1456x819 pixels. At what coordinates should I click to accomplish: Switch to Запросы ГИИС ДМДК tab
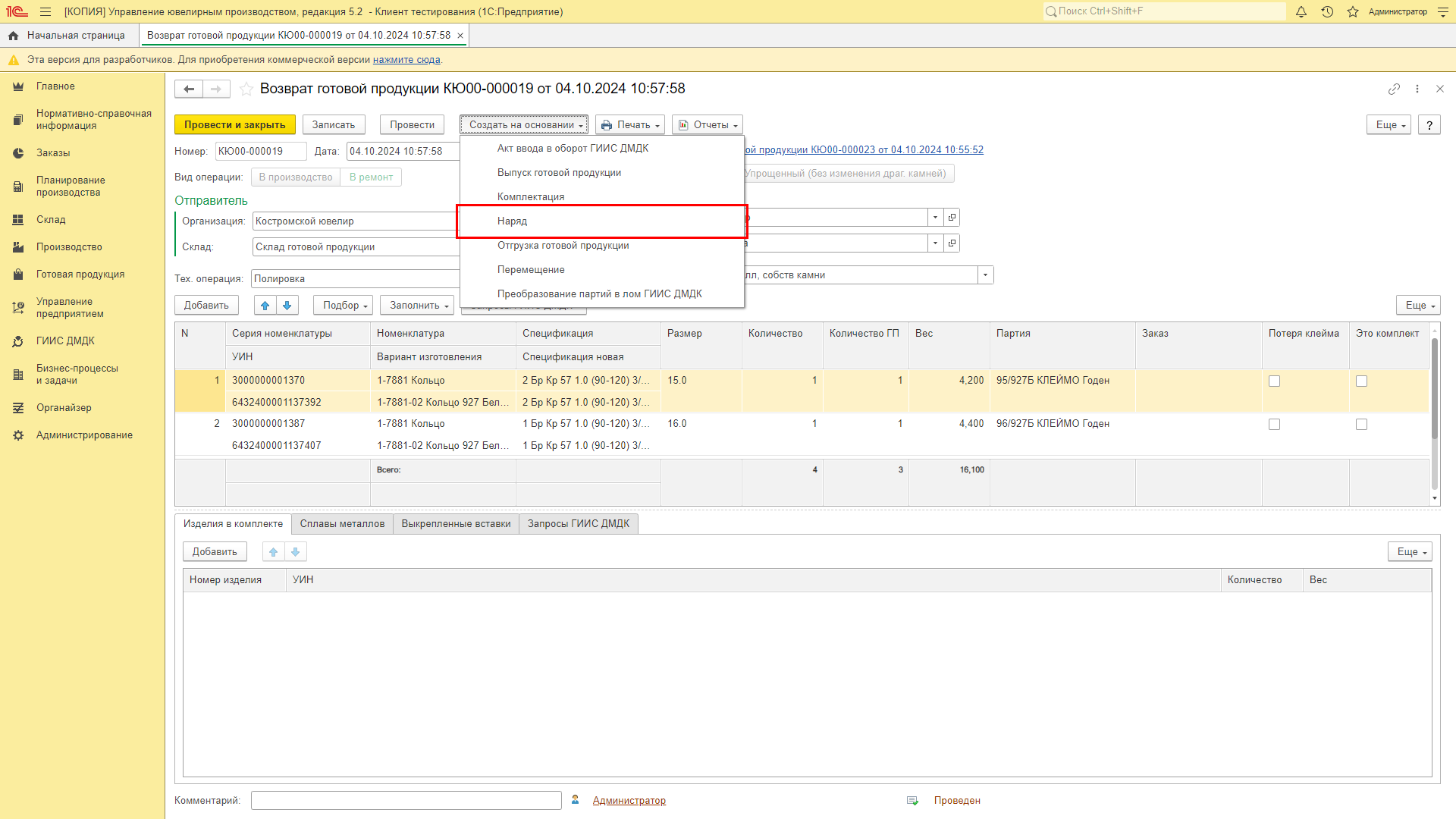pos(579,524)
